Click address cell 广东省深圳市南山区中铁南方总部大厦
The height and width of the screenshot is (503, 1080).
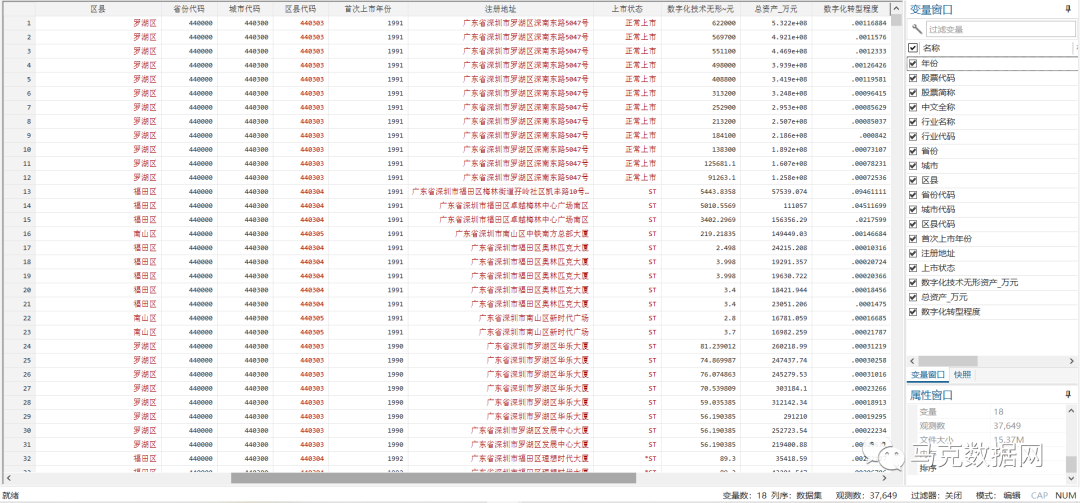pyautogui.click(x=500, y=234)
